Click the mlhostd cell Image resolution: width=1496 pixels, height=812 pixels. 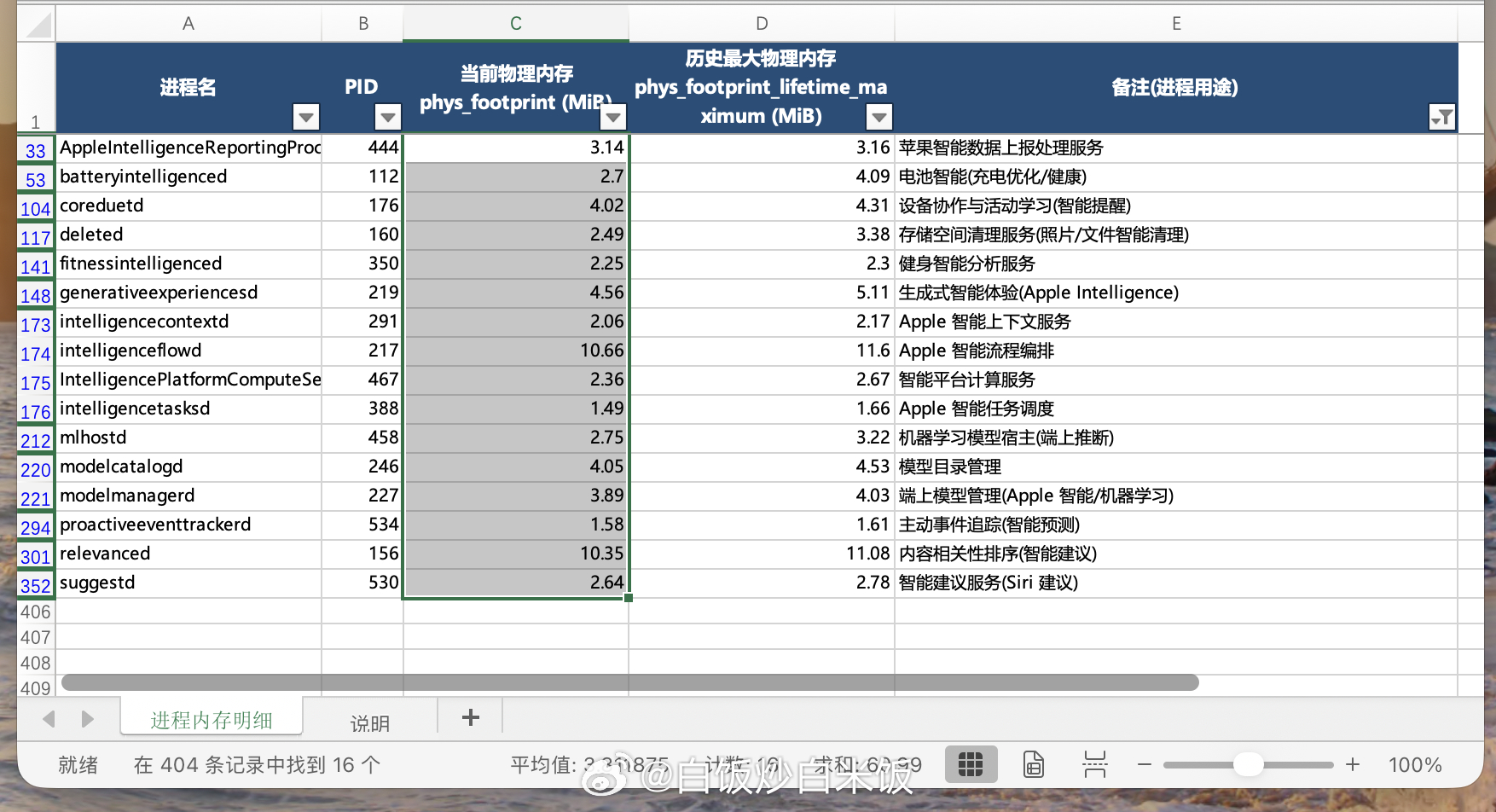[188, 438]
